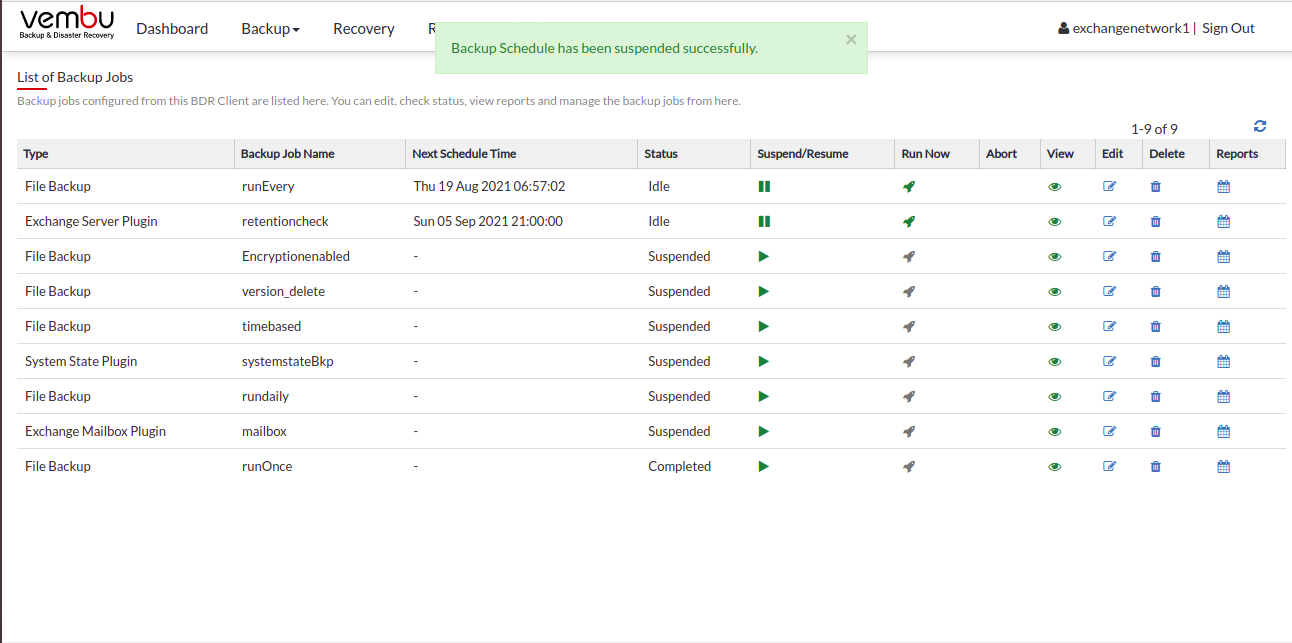Resume the mailbox backup schedule
This screenshot has height=643, width=1292.
pos(764,431)
